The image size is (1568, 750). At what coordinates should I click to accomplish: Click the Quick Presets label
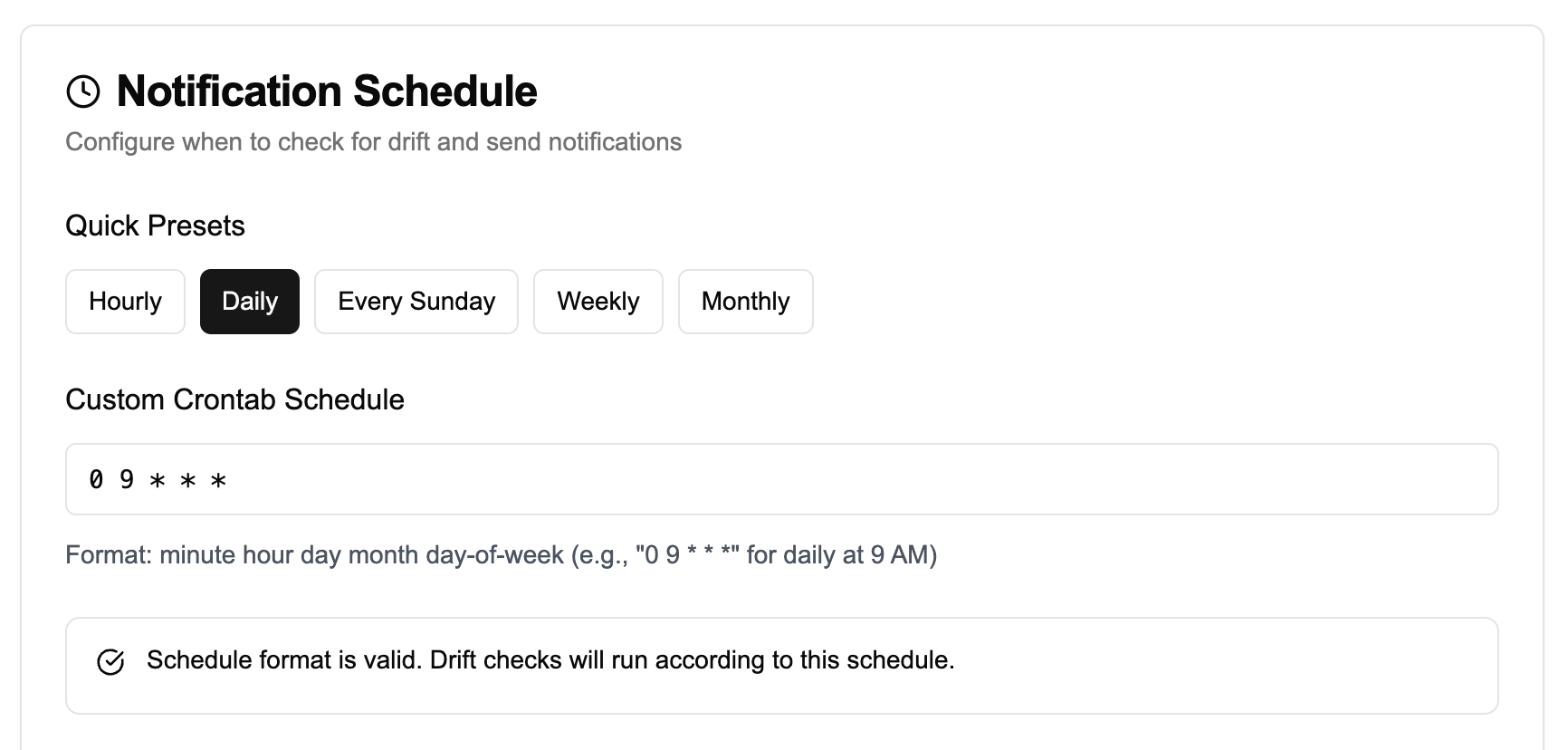pos(155,226)
